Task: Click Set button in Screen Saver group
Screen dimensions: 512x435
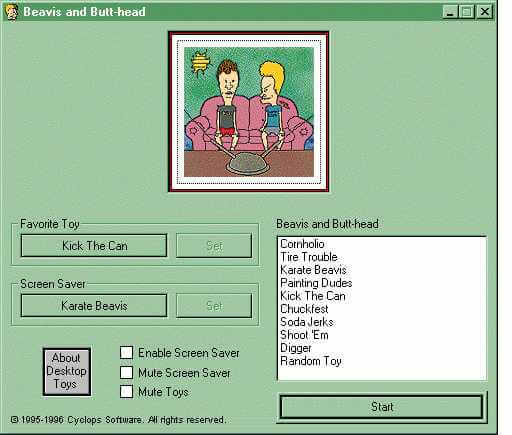Action: pyautogui.click(x=214, y=306)
